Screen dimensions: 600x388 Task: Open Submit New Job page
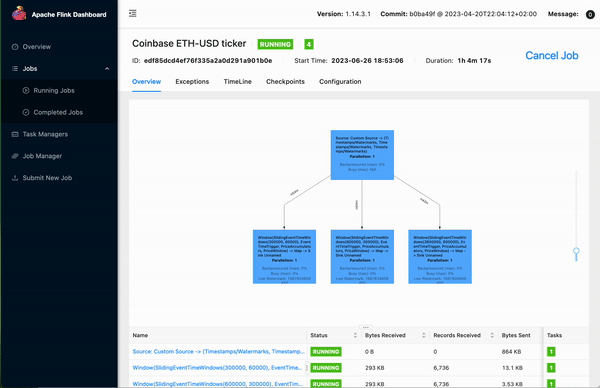click(47, 178)
